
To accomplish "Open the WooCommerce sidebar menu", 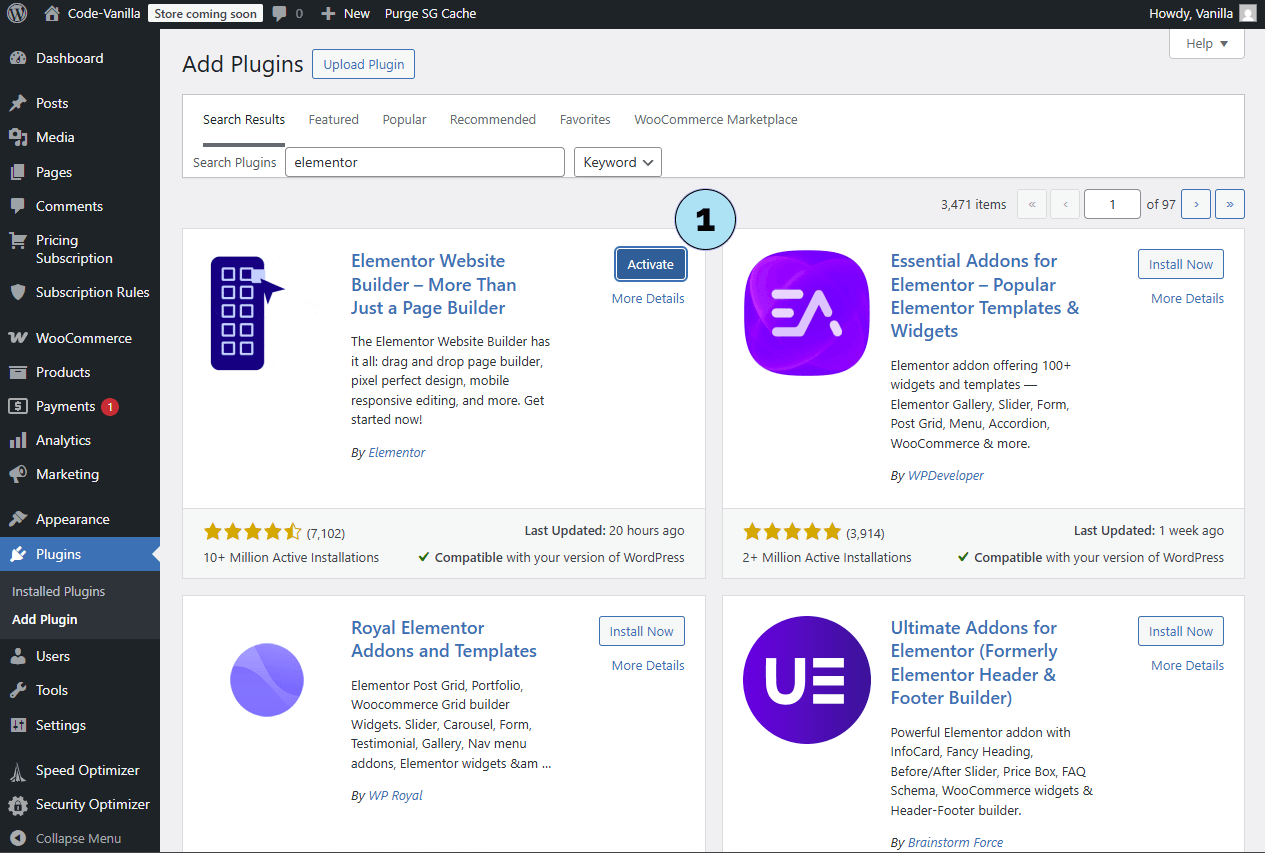I will (x=83, y=338).
